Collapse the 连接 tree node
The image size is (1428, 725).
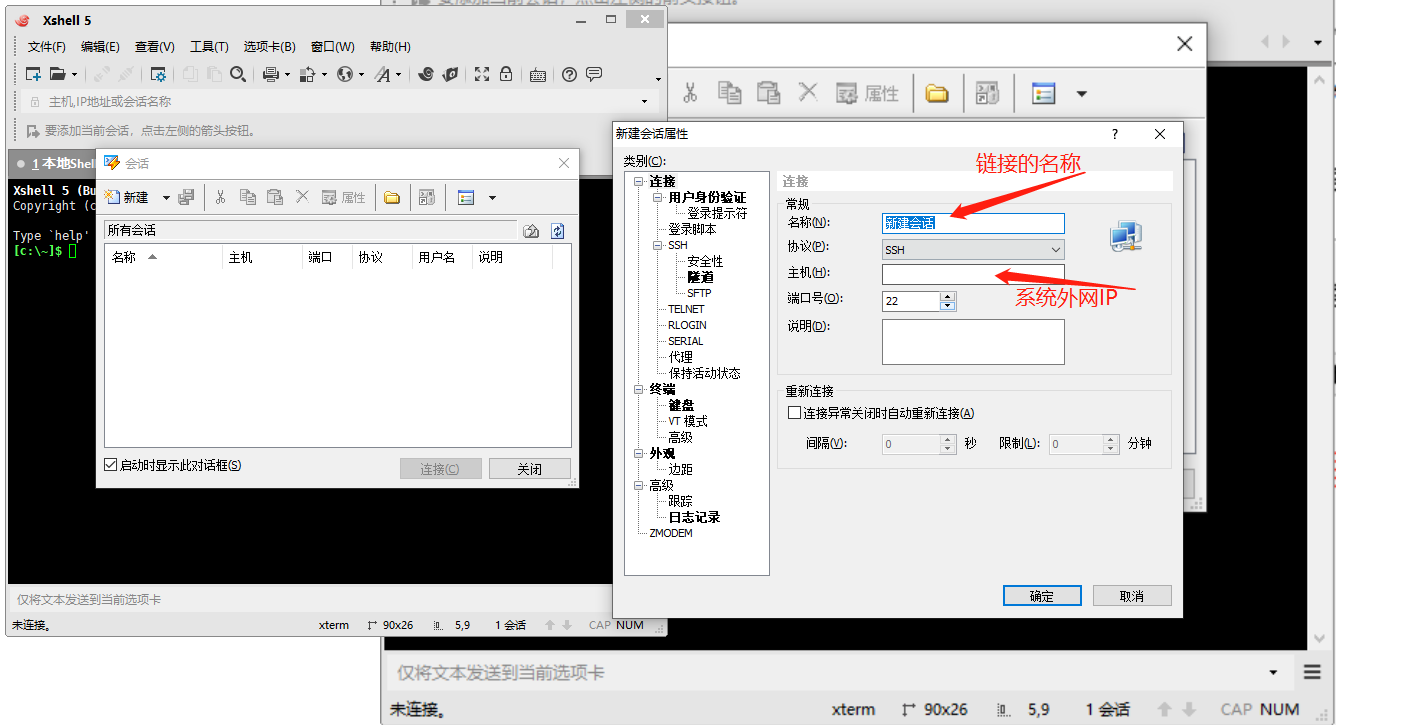click(x=639, y=181)
